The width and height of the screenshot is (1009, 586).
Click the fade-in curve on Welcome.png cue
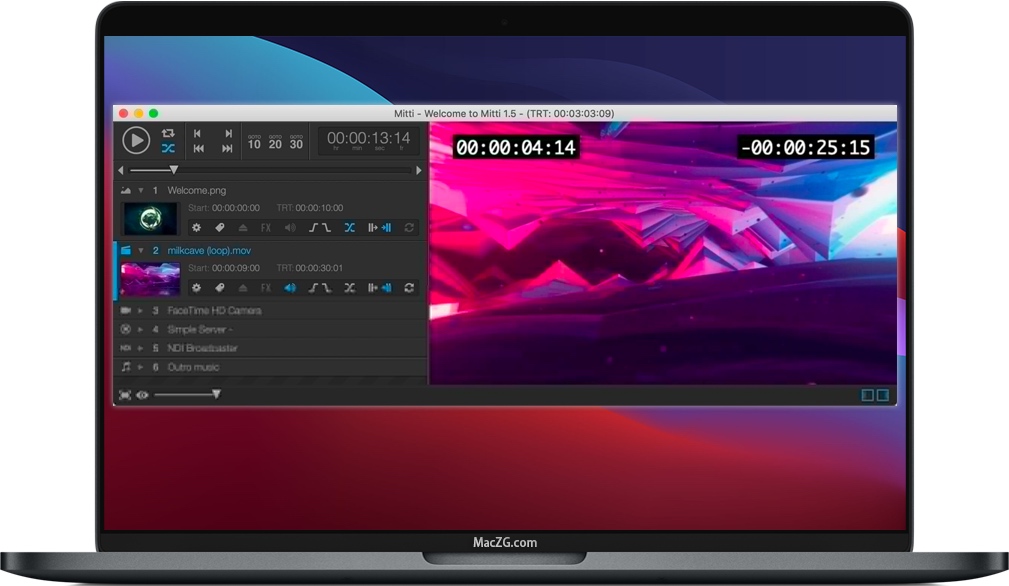point(313,228)
